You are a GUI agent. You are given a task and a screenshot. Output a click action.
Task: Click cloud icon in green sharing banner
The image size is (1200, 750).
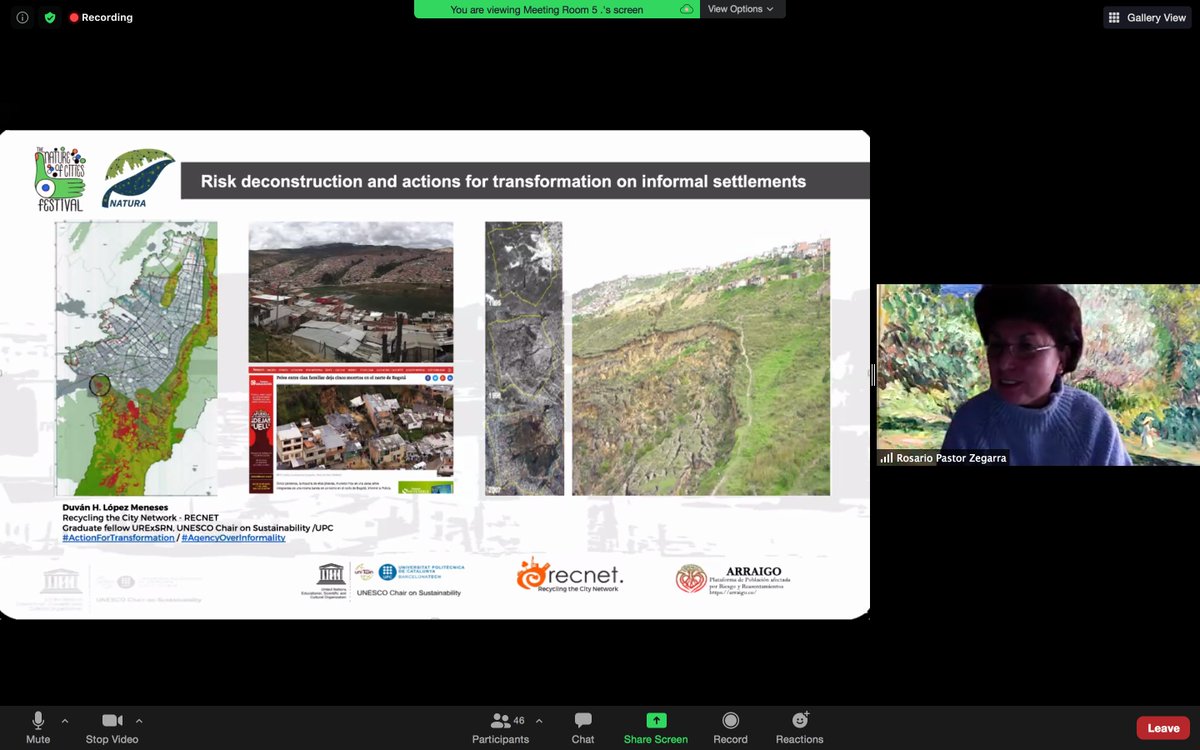click(687, 9)
